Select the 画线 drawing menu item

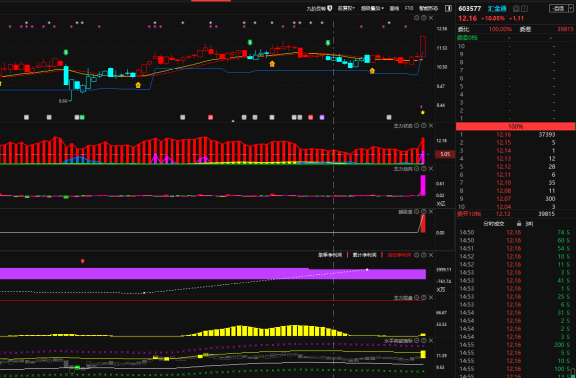[394, 8]
